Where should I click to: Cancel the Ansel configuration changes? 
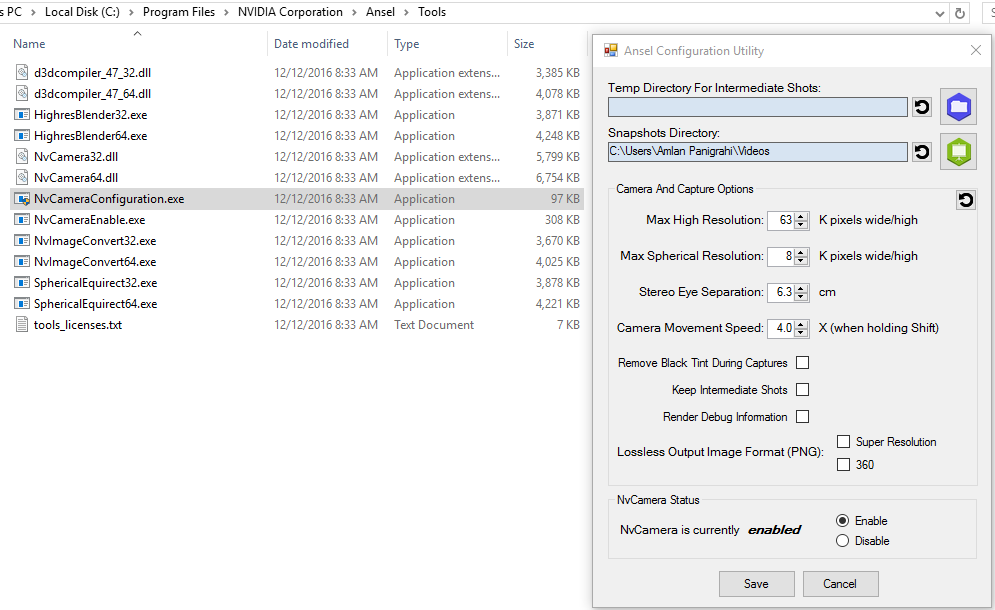click(x=840, y=584)
